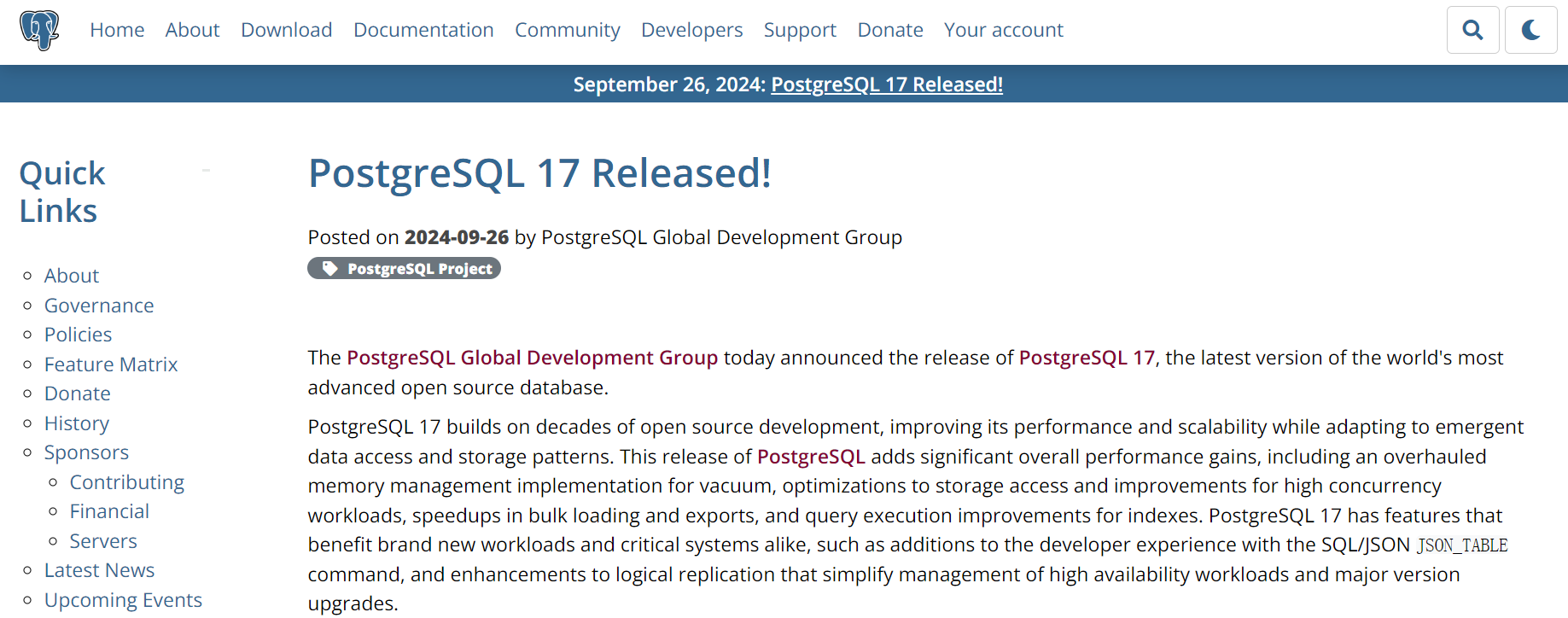Open the search magnifier button
1568x618 pixels.
click(x=1472, y=30)
